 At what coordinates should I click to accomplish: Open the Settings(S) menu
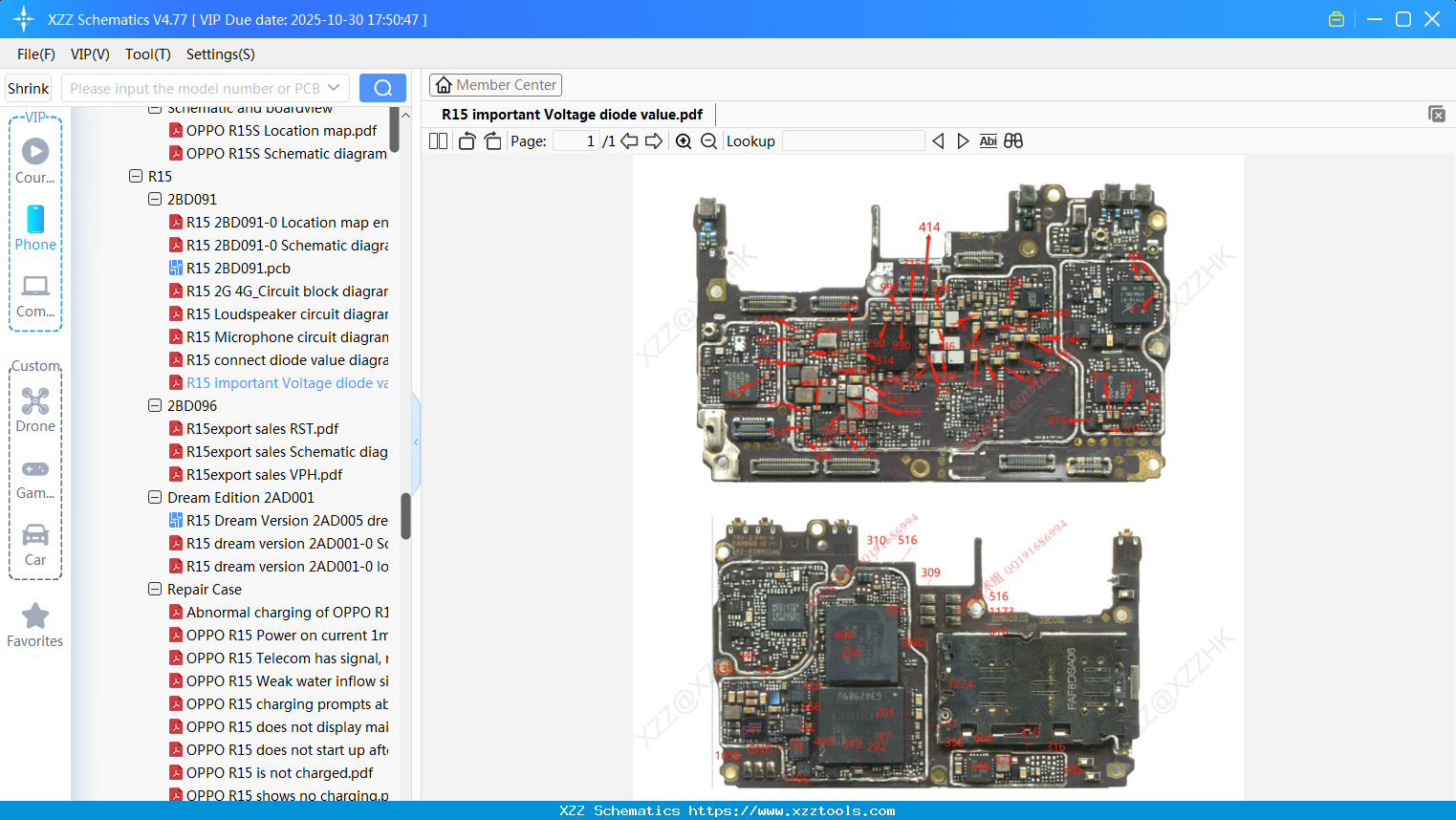coord(220,54)
